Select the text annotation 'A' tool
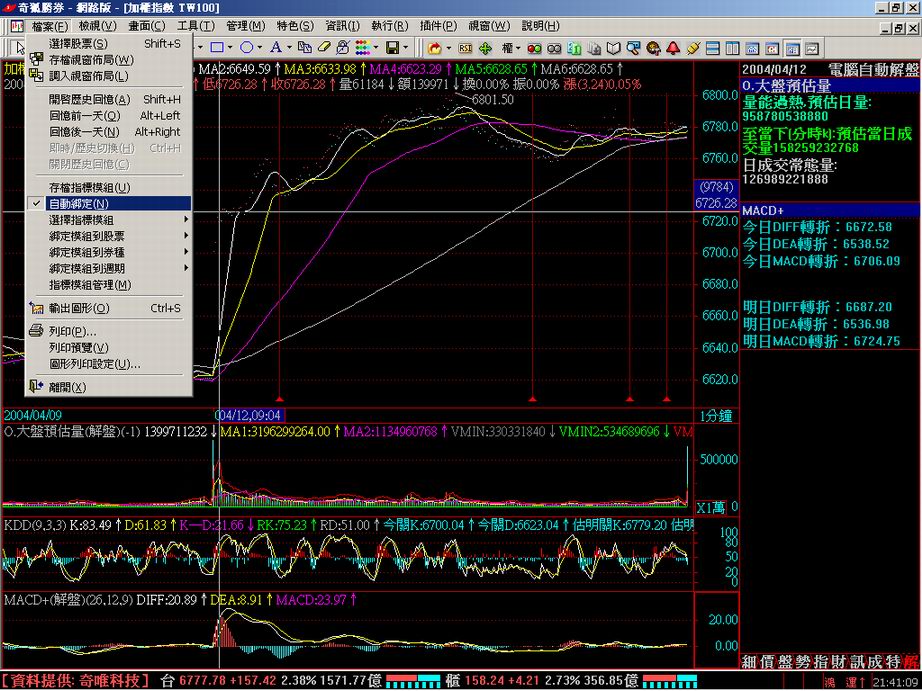This screenshot has height=691, width=922. point(275,47)
